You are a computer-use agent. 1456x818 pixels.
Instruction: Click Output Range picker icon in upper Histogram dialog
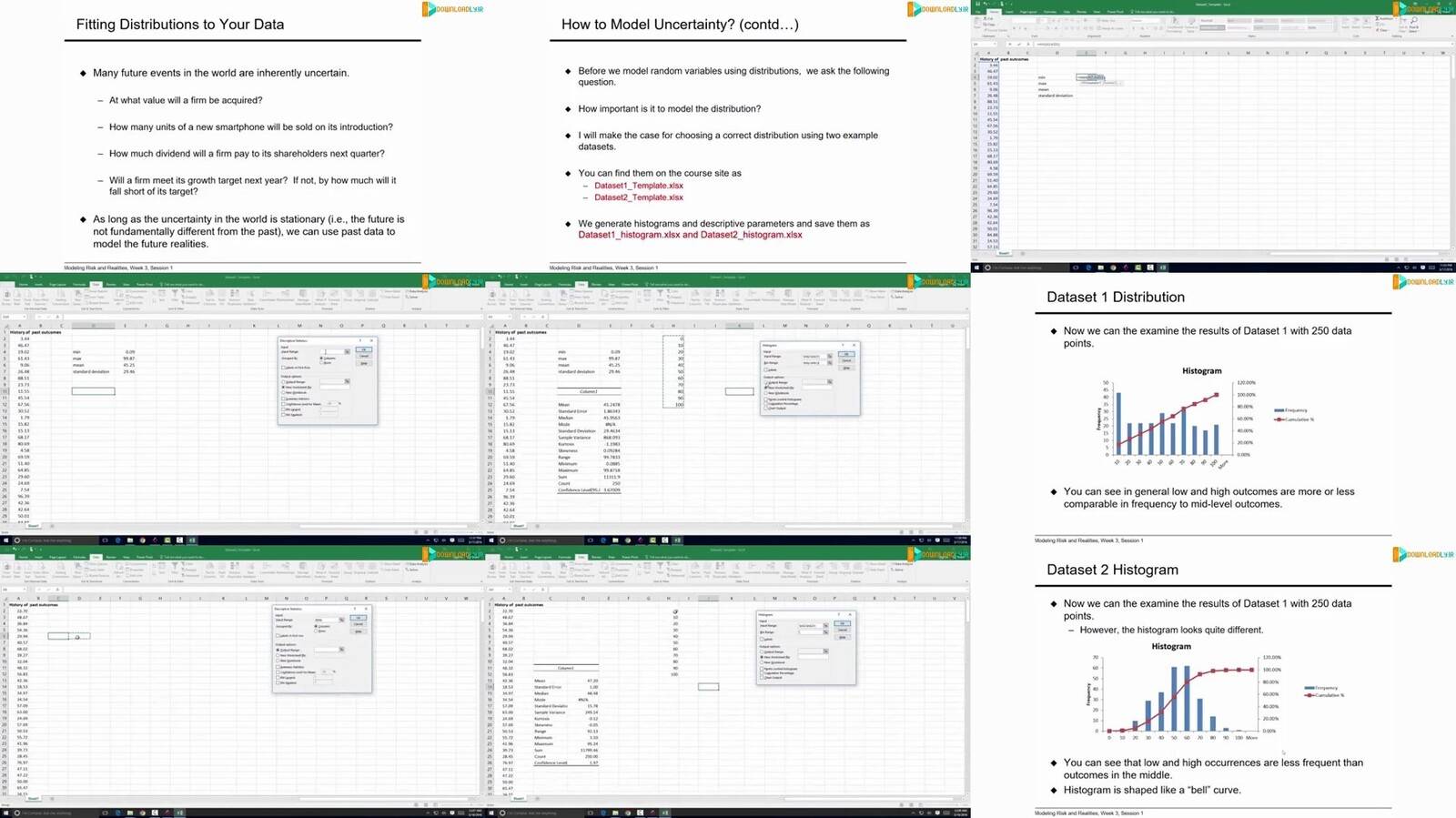(x=830, y=382)
